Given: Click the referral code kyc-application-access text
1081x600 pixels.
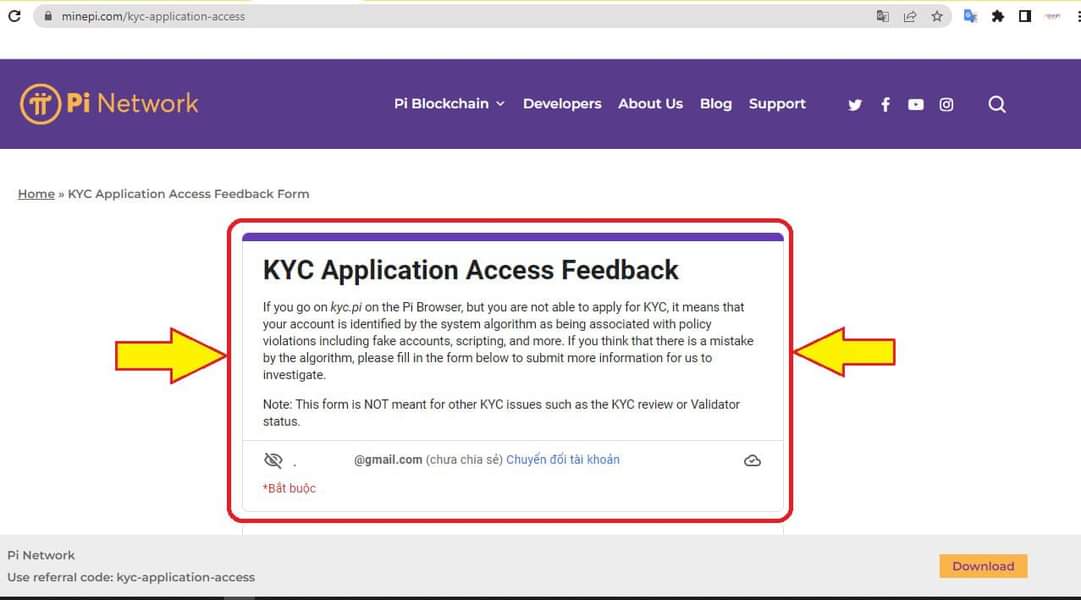Looking at the screenshot, I should pyautogui.click(x=185, y=577).
